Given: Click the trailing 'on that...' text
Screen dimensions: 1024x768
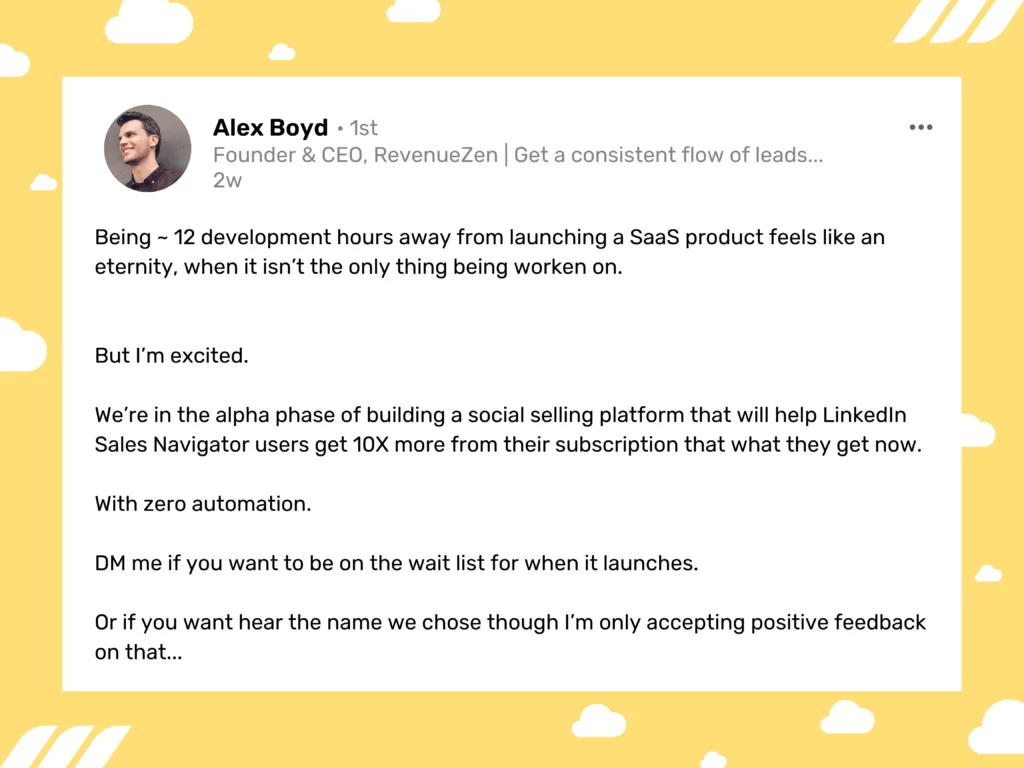Looking at the screenshot, I should (138, 652).
